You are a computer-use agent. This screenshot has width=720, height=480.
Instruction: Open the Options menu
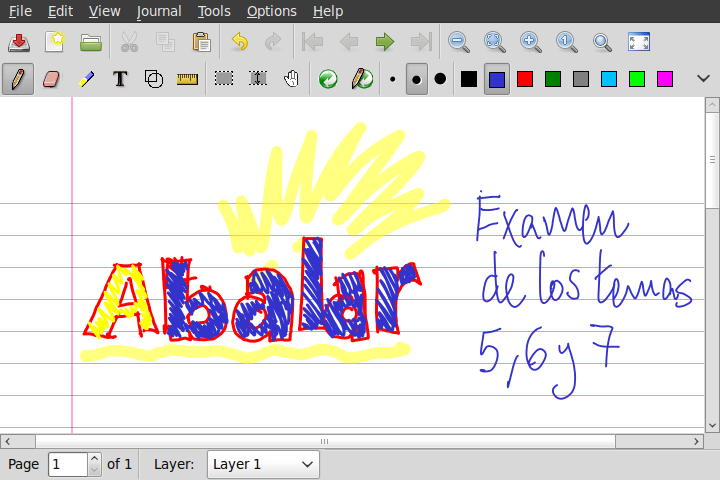point(272,11)
